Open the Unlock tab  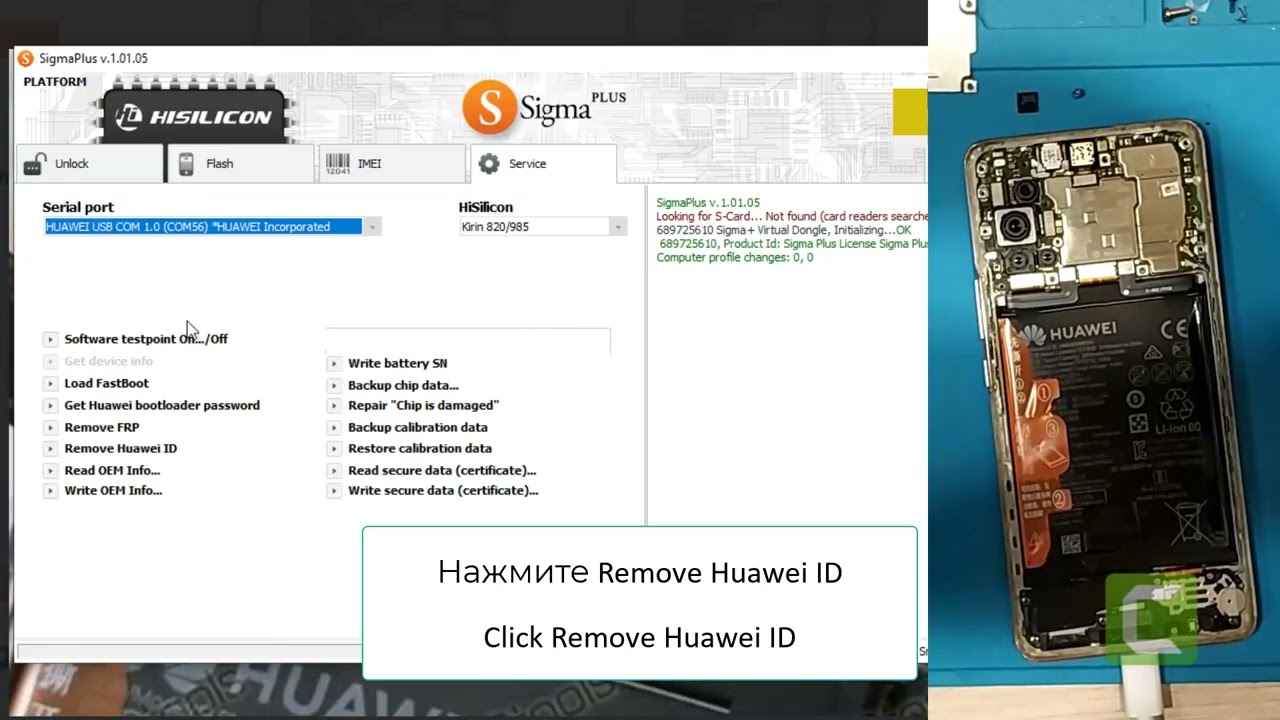90,164
